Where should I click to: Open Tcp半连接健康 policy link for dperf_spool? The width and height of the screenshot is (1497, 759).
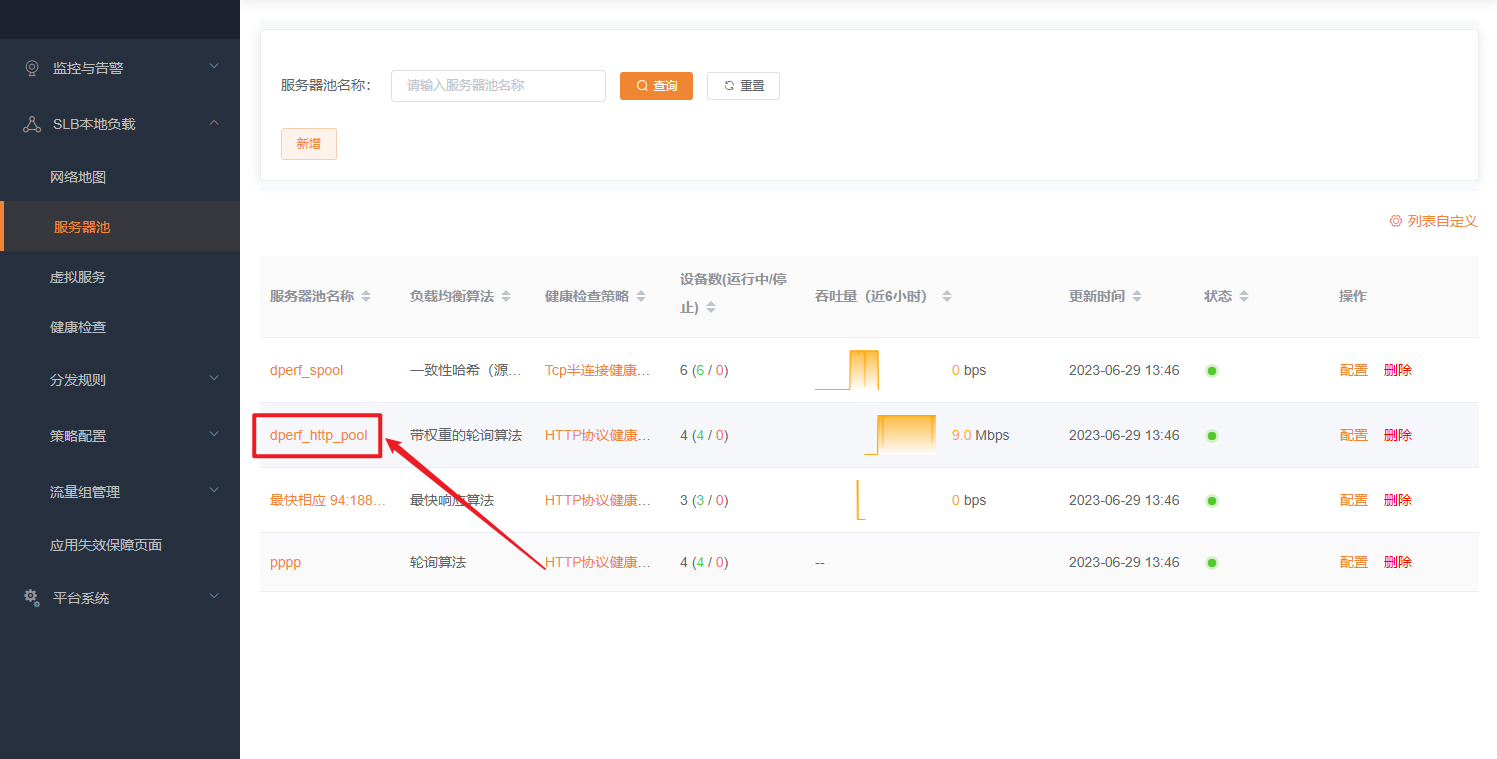[x=598, y=370]
